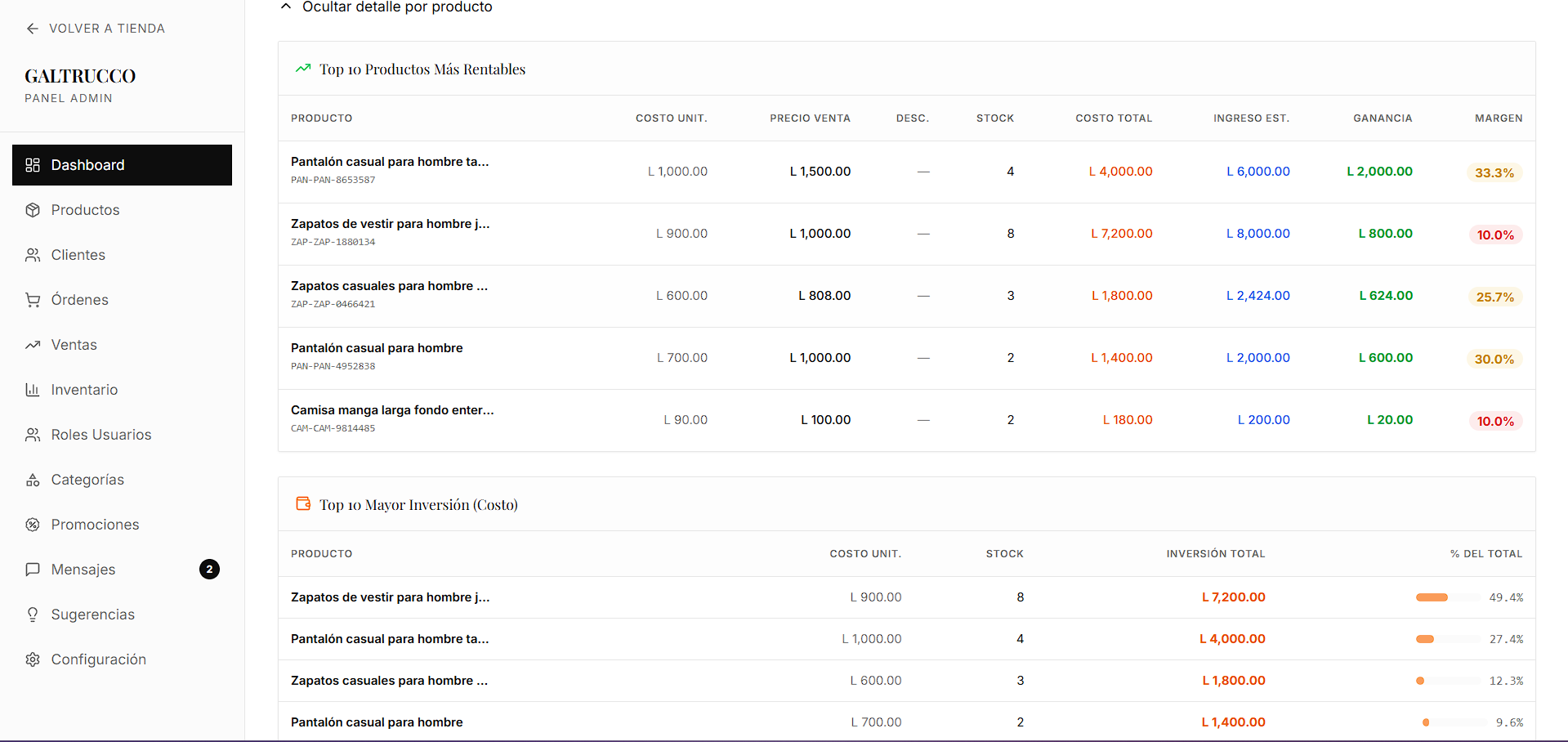Click the 49.4% investment progress bar
Viewport: 1568px width, 742px height.
[x=1446, y=597]
